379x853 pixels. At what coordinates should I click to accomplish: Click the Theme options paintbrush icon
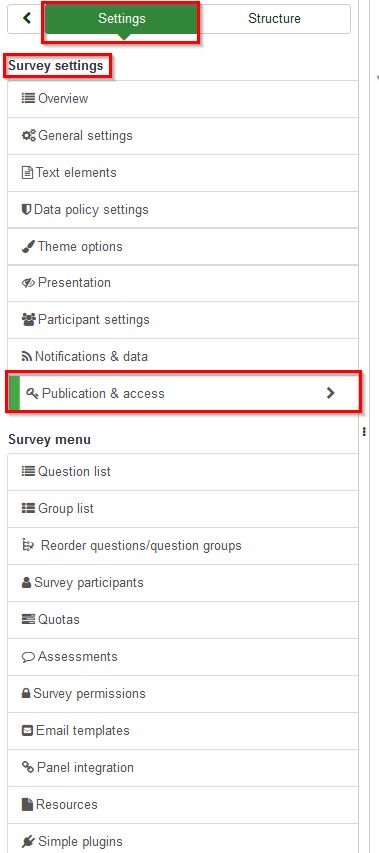point(28,246)
